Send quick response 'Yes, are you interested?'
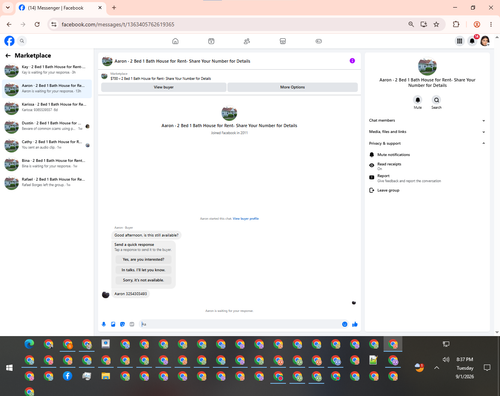Viewport: 500px width, 396px height. [143, 259]
